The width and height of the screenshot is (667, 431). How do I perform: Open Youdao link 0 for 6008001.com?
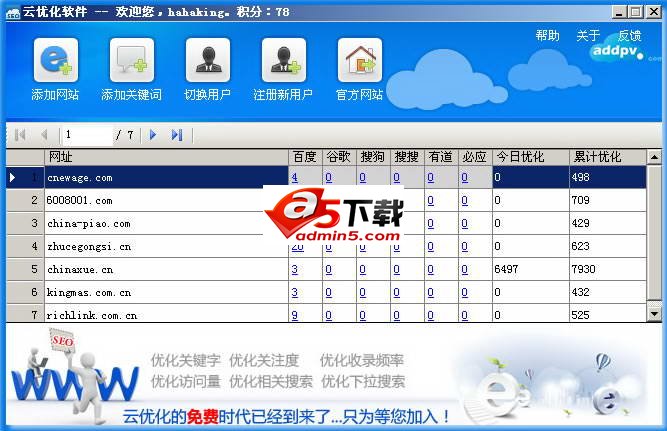430,200
